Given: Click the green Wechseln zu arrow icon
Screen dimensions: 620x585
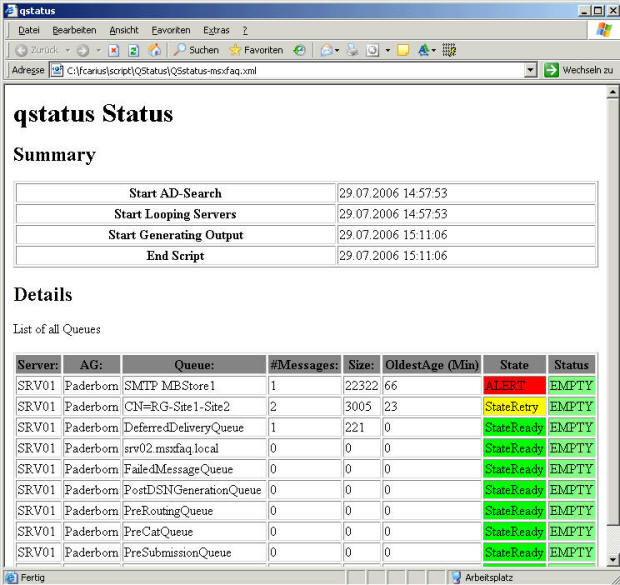Looking at the screenshot, I should click(x=551, y=70).
